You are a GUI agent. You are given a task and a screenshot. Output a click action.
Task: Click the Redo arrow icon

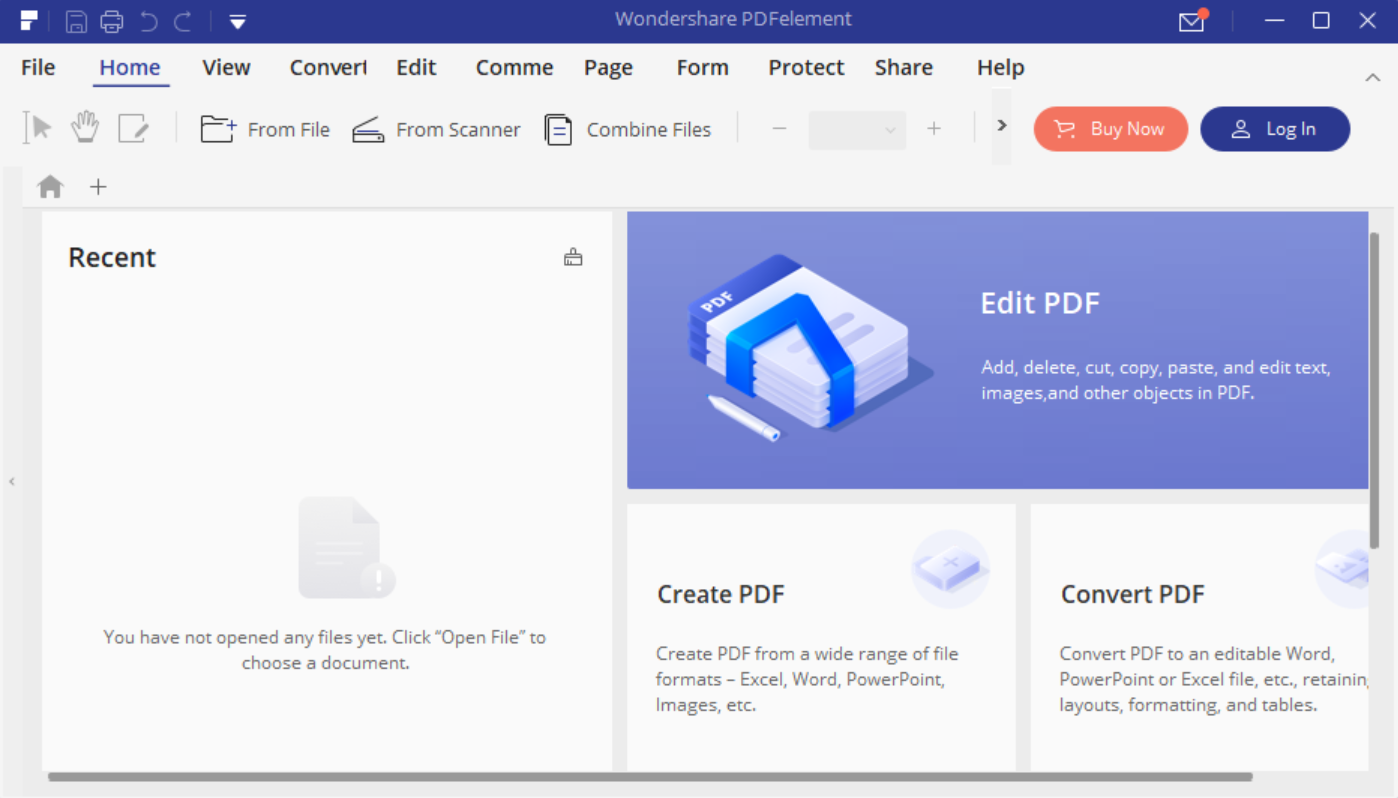click(x=183, y=21)
